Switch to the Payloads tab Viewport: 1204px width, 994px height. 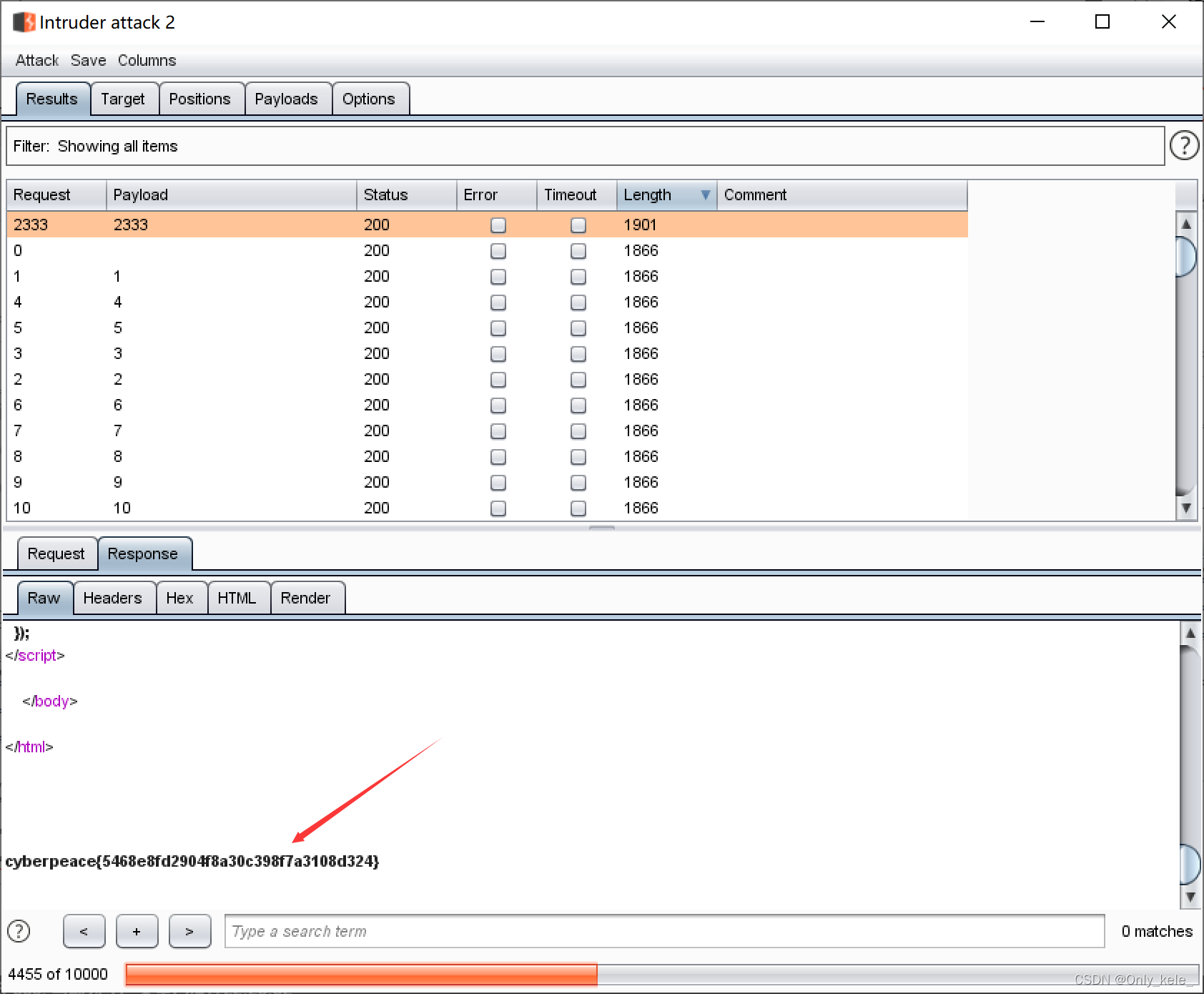click(x=287, y=99)
